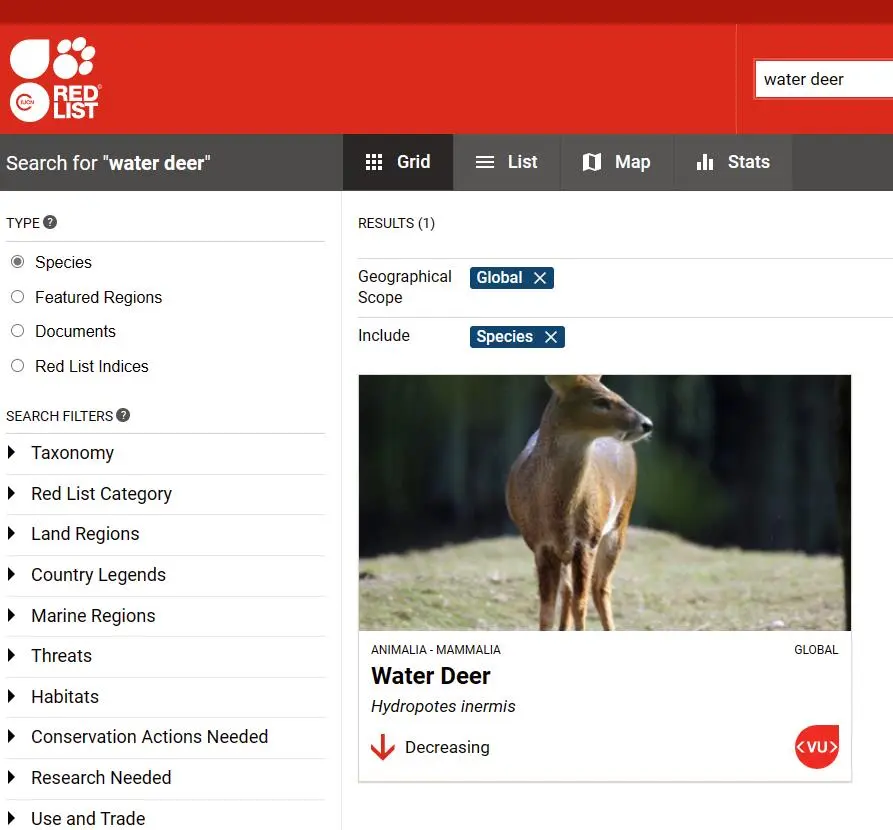The image size is (893, 830).
Task: Remove the Species include filter with its X
Action: (551, 337)
